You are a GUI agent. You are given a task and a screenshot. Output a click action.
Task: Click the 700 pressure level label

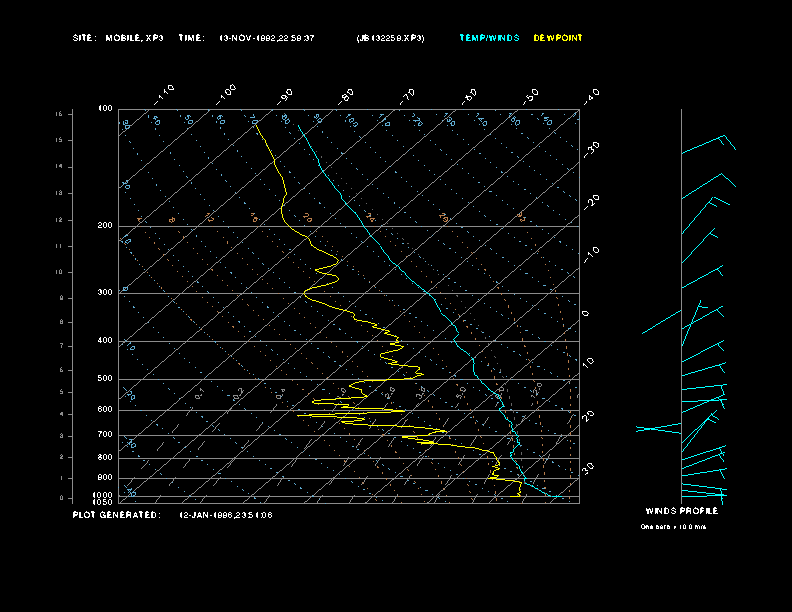point(105,434)
